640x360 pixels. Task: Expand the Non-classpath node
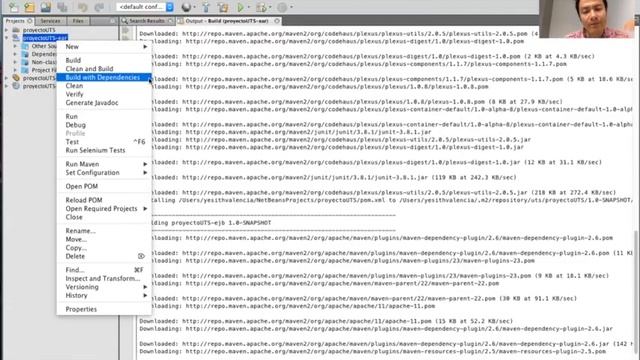click(15, 62)
